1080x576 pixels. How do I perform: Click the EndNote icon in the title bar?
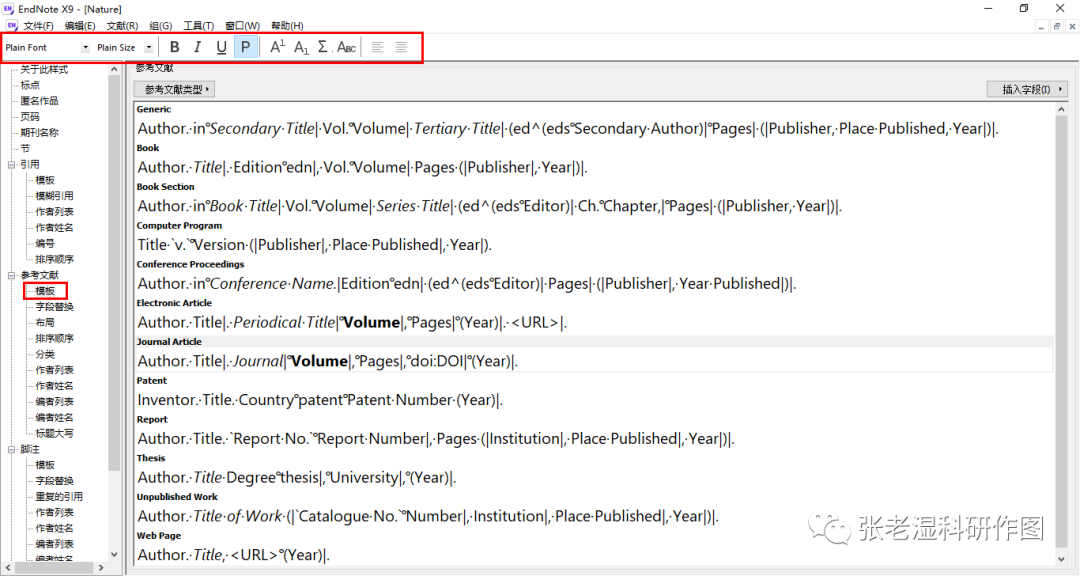coord(10,9)
